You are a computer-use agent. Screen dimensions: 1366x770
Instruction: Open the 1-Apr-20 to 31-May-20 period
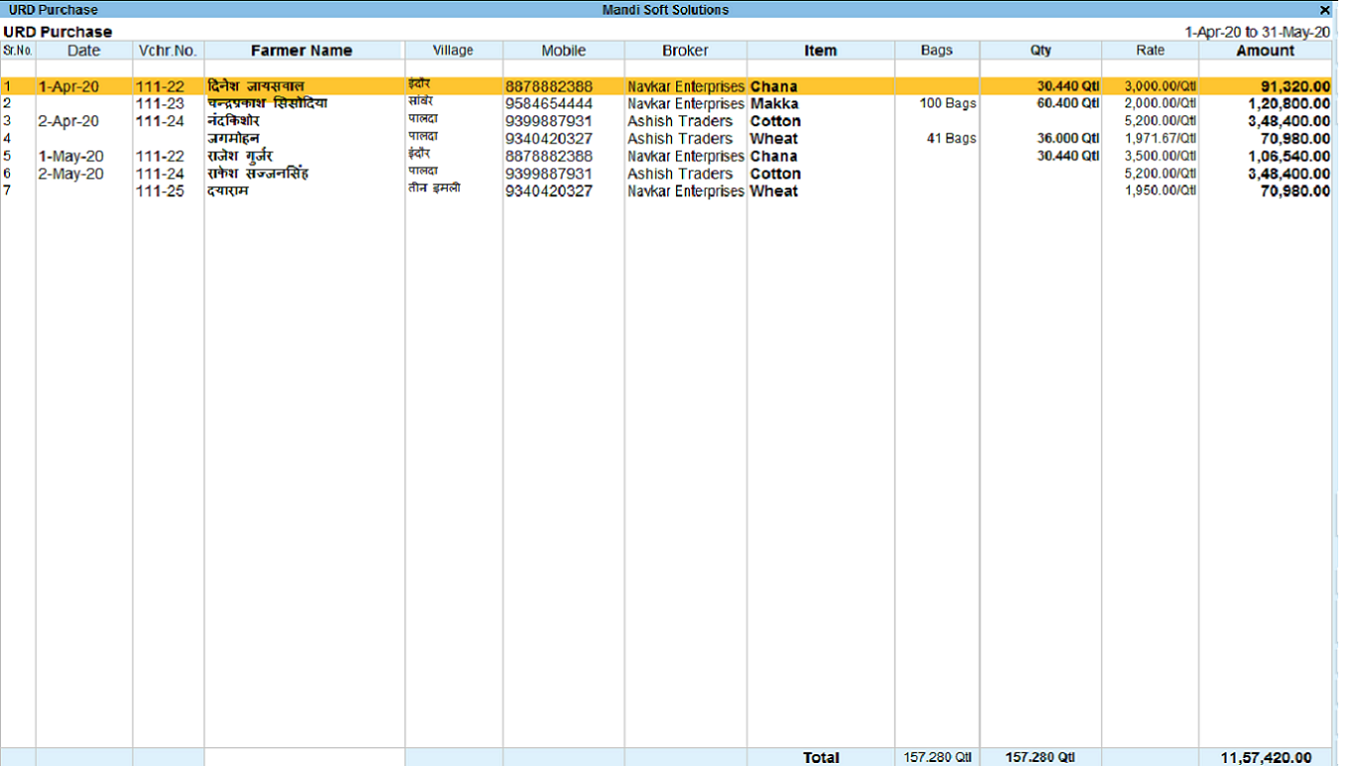coord(1257,32)
